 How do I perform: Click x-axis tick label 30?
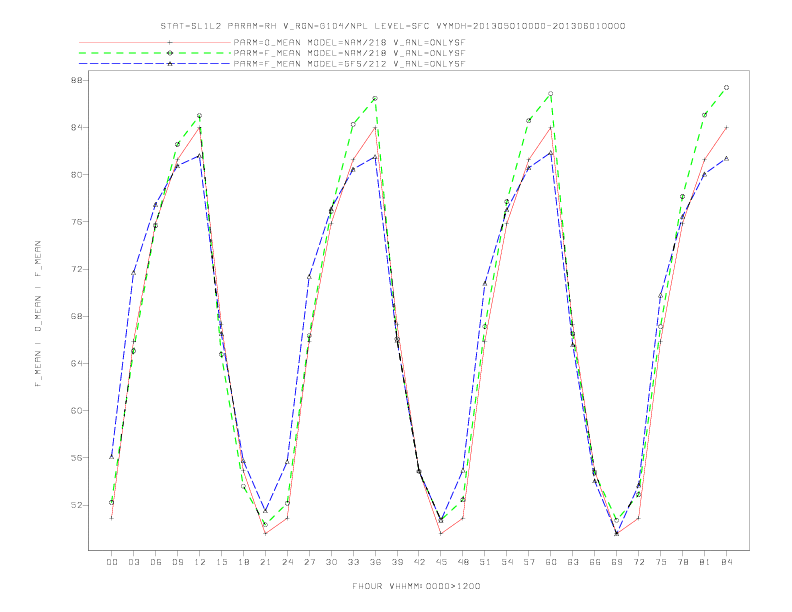[331, 562]
